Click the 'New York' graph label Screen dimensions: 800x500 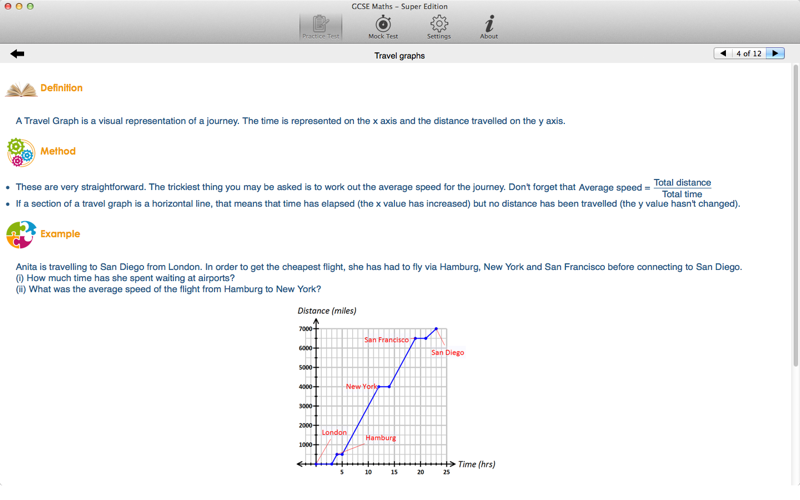click(361, 386)
